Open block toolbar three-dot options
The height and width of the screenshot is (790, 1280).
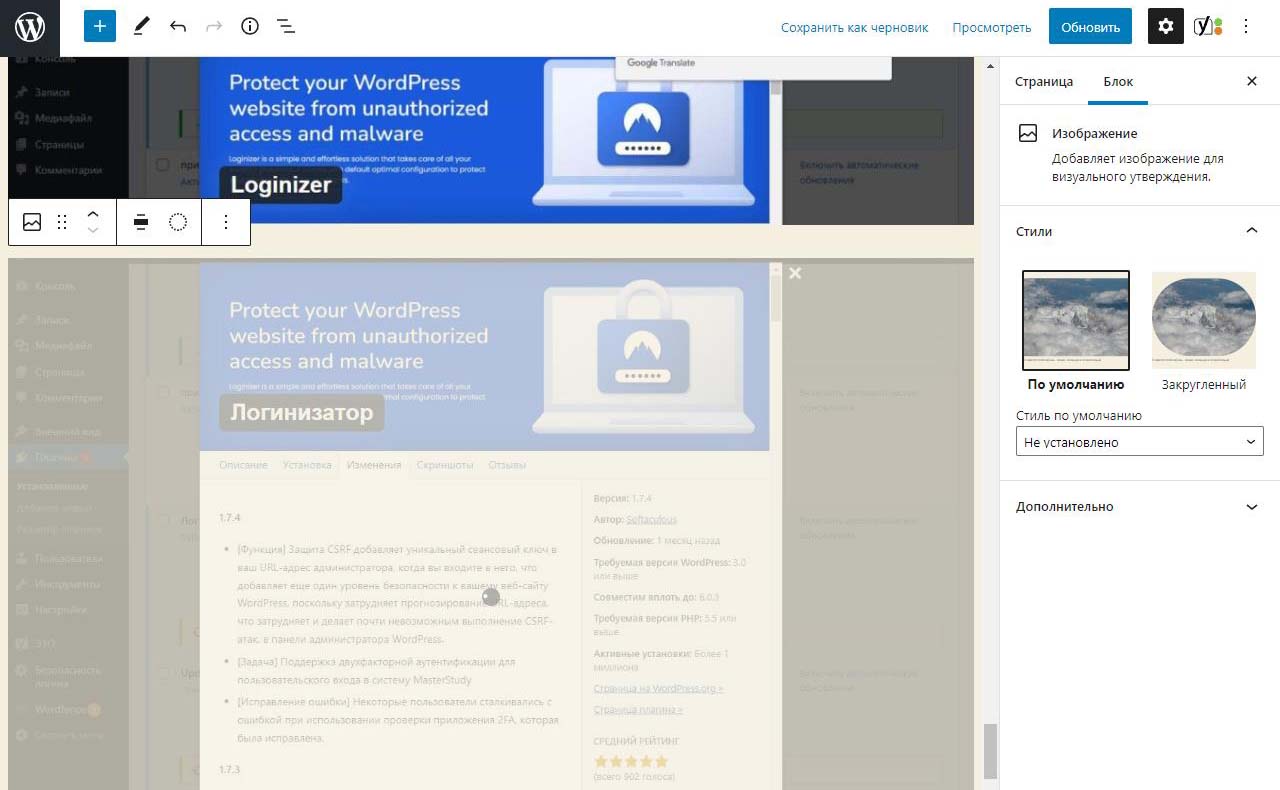click(x=226, y=222)
